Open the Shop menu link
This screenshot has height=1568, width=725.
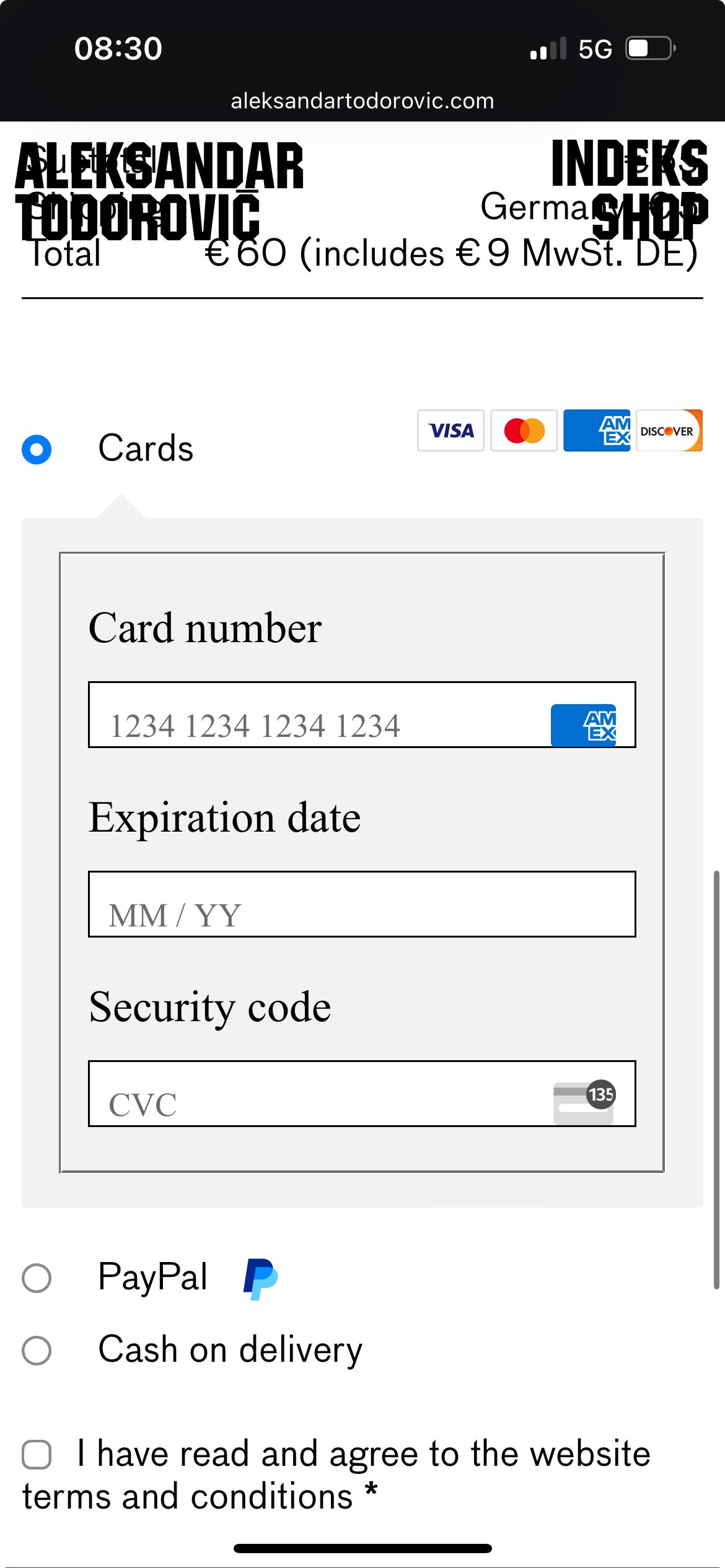click(x=649, y=216)
